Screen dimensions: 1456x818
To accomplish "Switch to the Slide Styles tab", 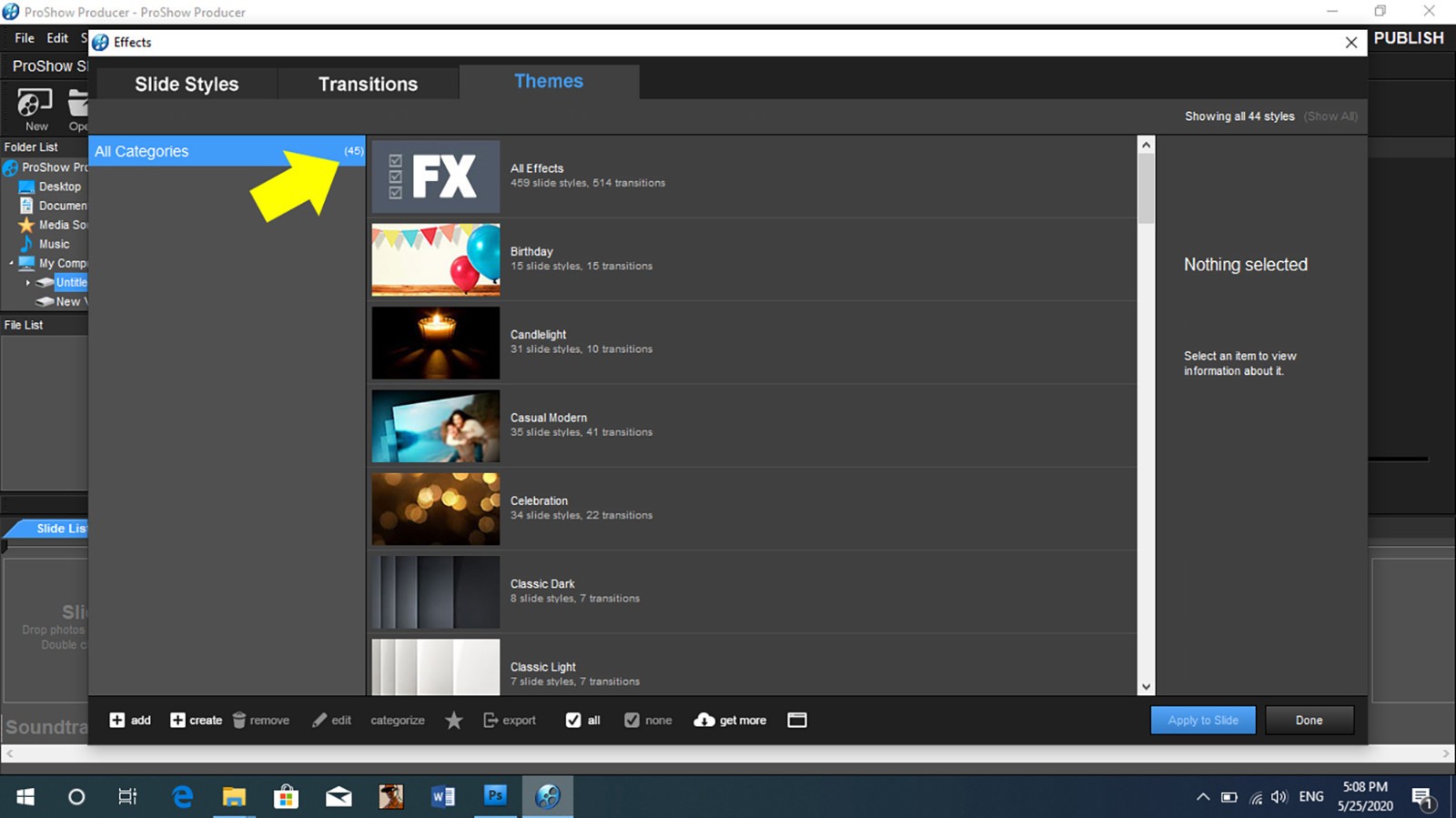I will [187, 84].
